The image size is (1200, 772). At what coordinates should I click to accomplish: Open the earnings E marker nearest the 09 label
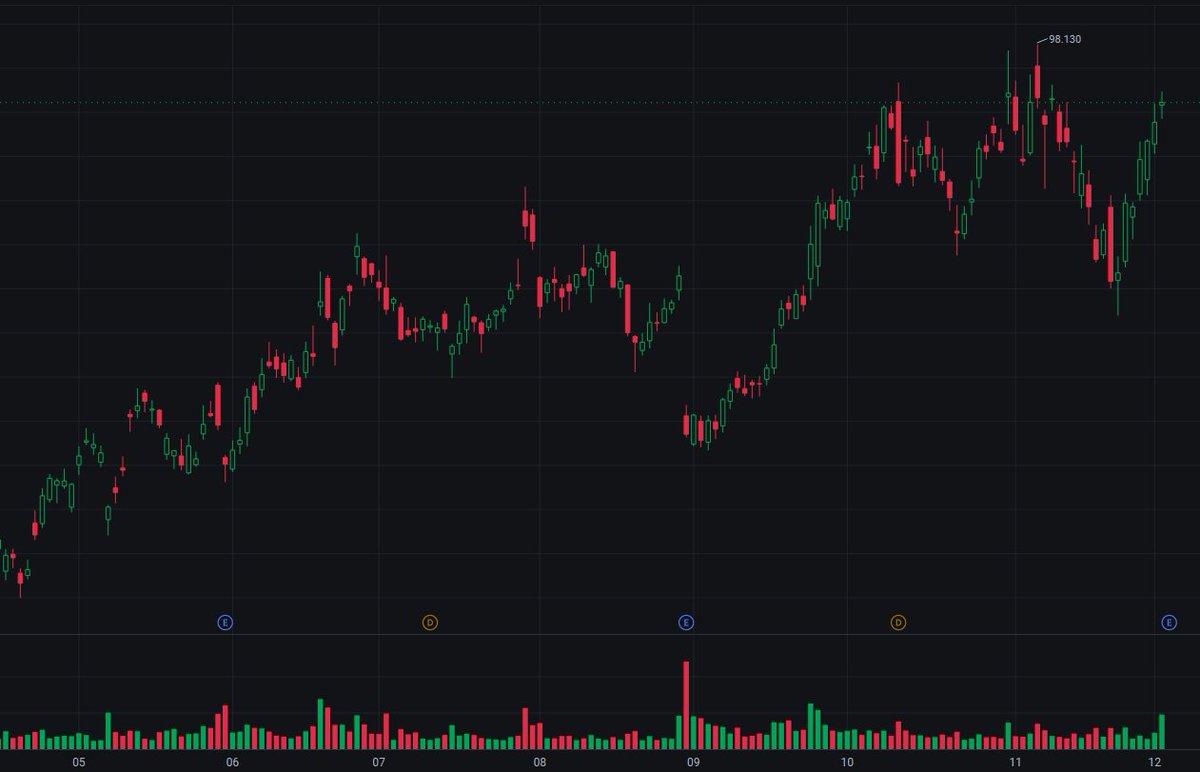(686, 623)
